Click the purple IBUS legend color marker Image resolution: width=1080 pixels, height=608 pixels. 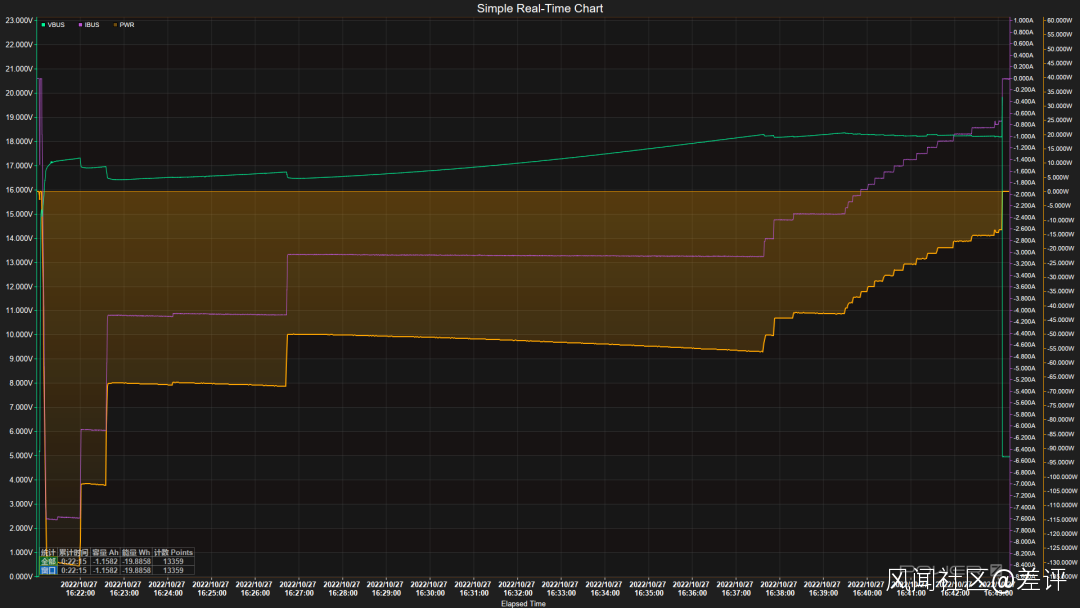tap(81, 25)
